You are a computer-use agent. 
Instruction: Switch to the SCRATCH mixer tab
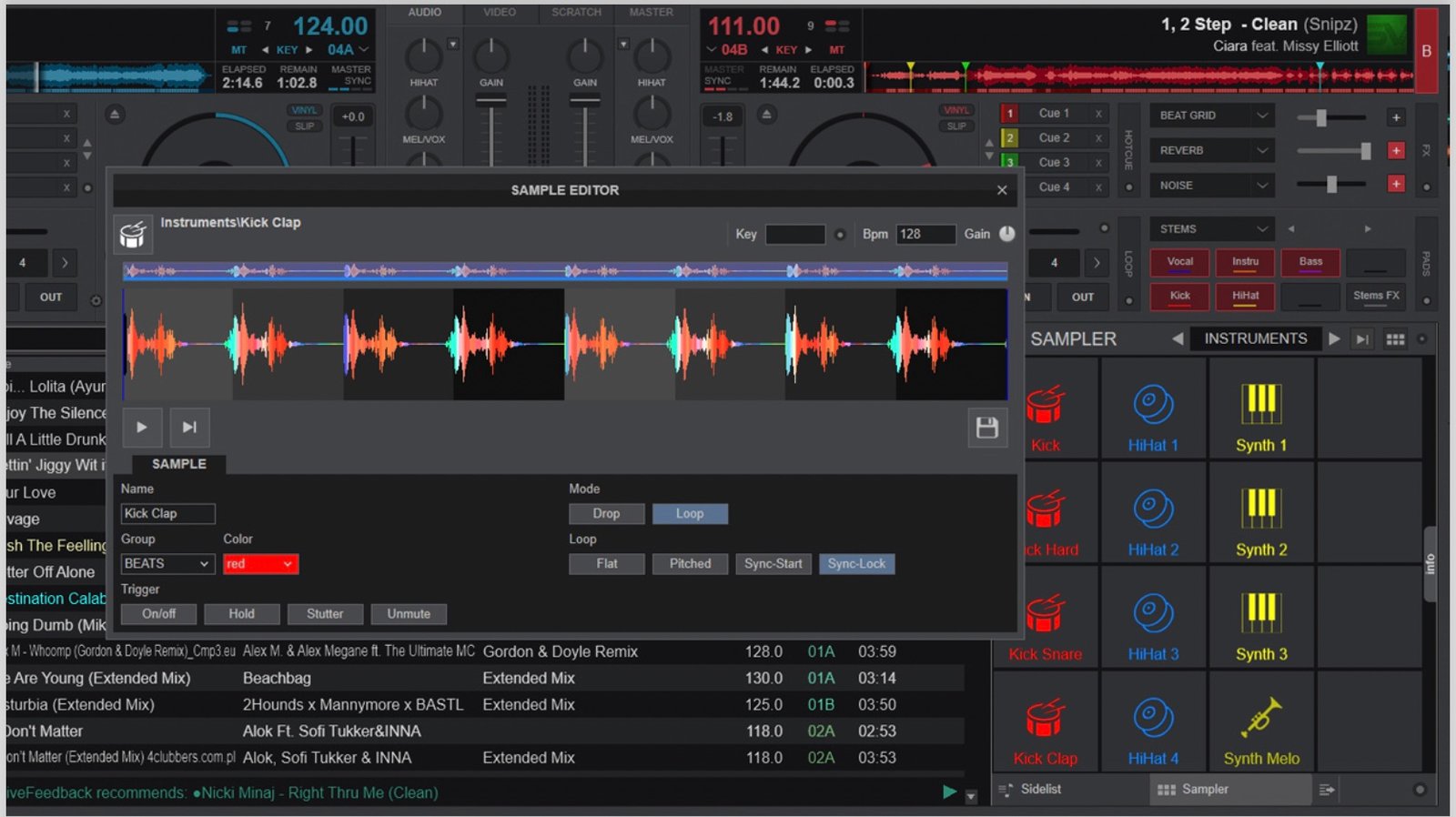click(x=576, y=13)
